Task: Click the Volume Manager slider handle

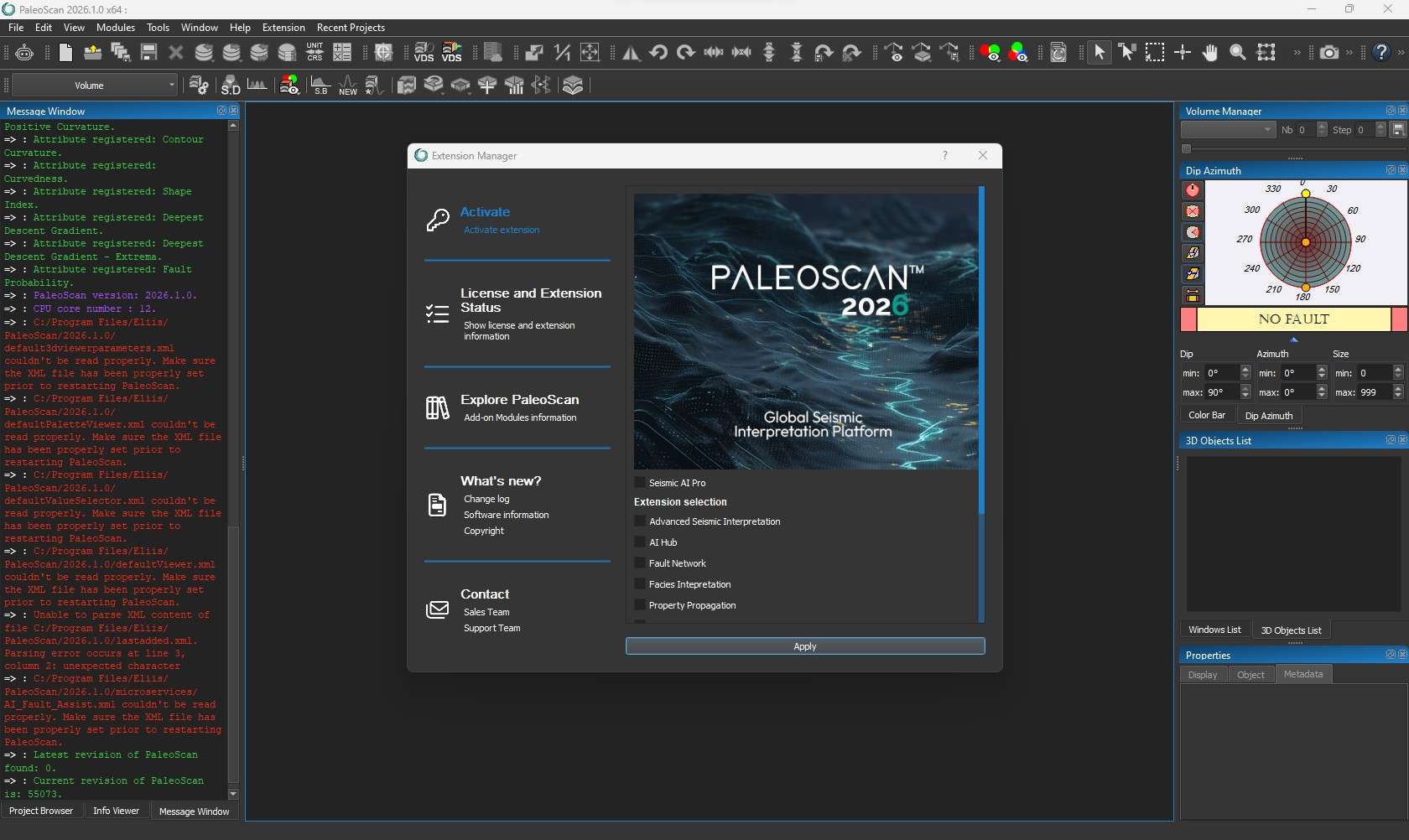Action: tap(1186, 149)
